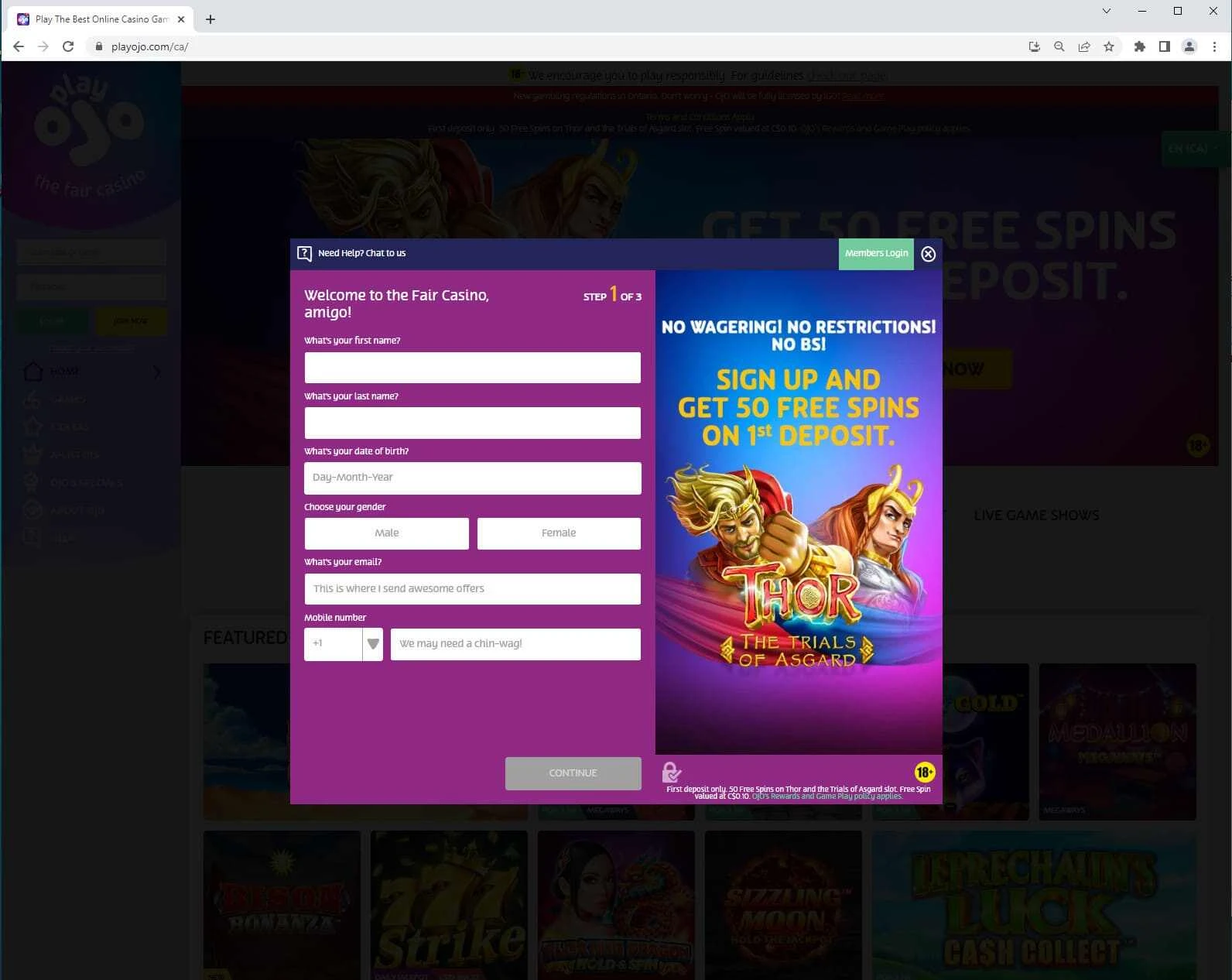Close the Play The Best Online Casino tab
The height and width of the screenshot is (980, 1232).
pyautogui.click(x=181, y=19)
